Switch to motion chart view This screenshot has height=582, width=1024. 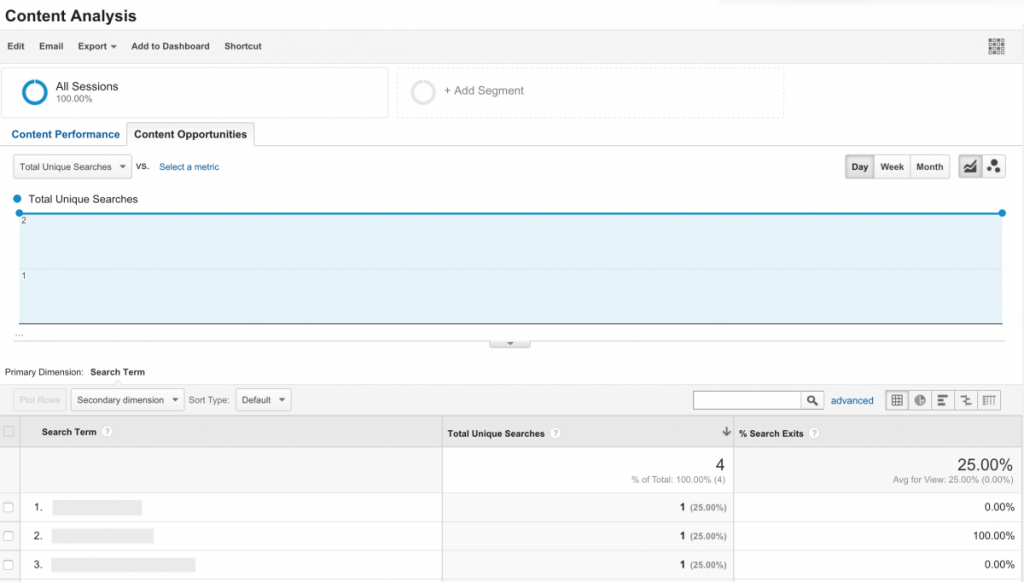pos(993,167)
